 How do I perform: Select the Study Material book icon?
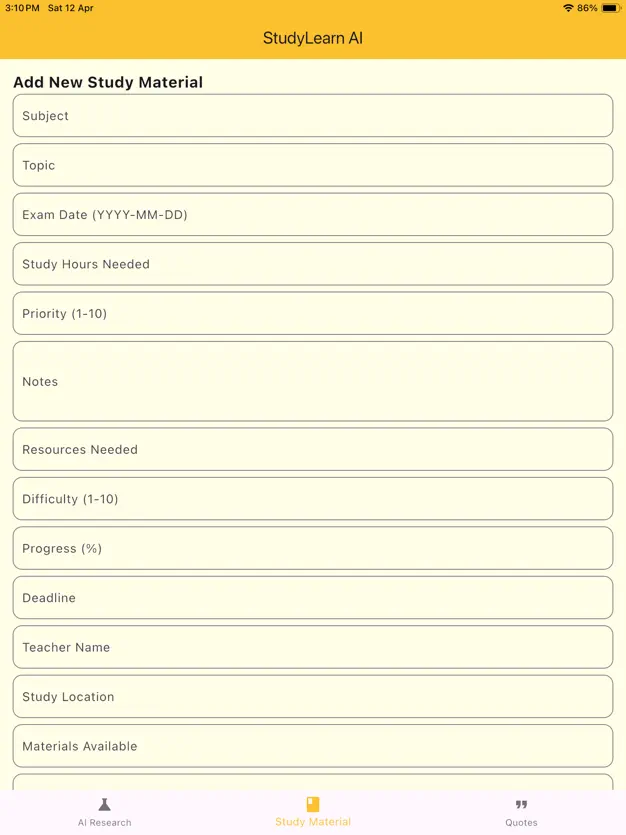click(313, 804)
